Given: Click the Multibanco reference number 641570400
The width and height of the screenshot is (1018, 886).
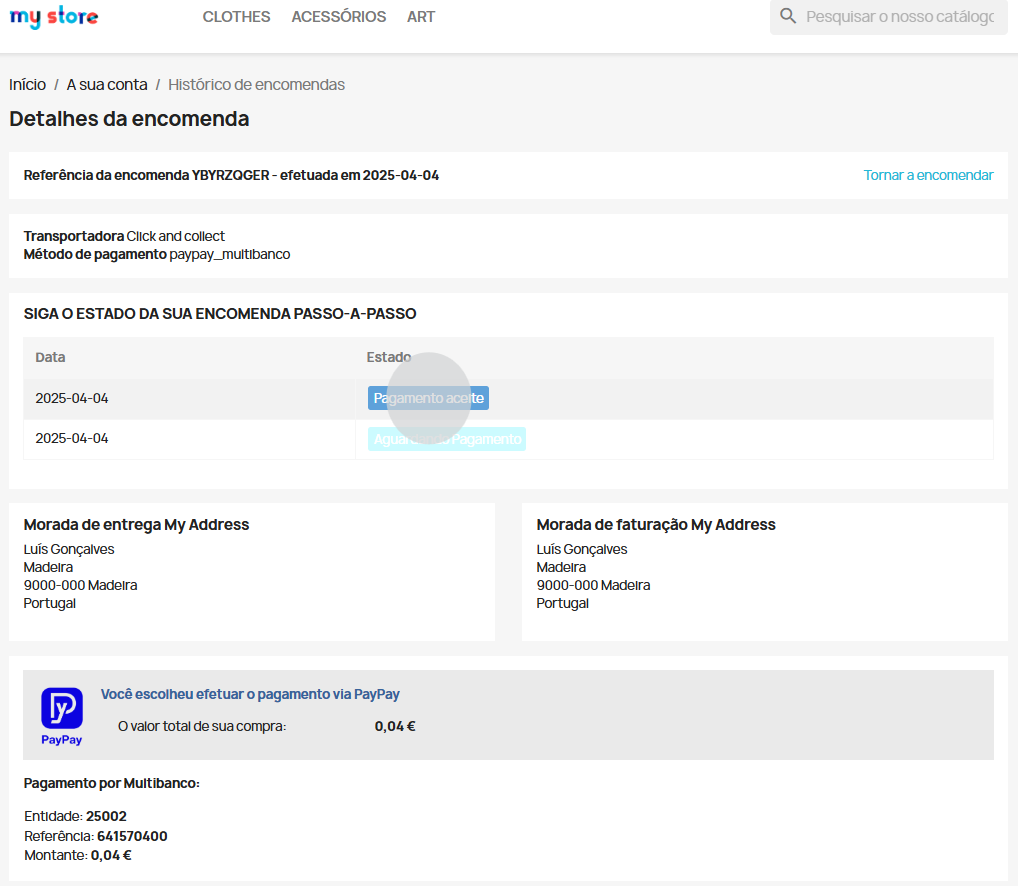Looking at the screenshot, I should (132, 836).
